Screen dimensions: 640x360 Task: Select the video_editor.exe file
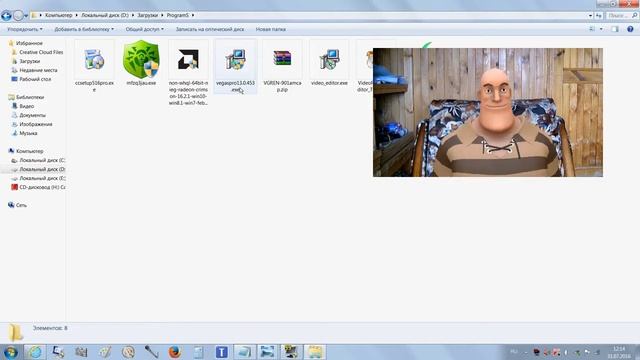[x=329, y=63]
